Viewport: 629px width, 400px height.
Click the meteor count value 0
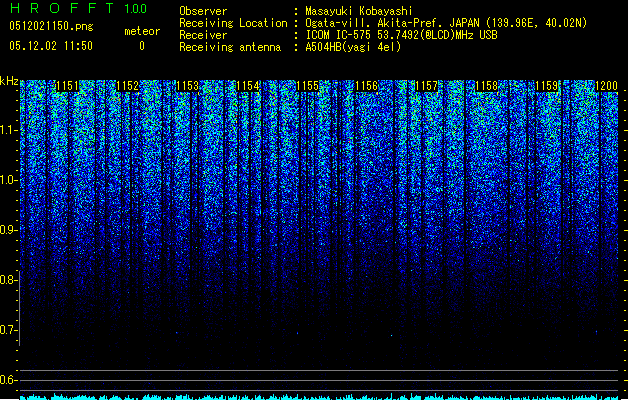pos(142,46)
